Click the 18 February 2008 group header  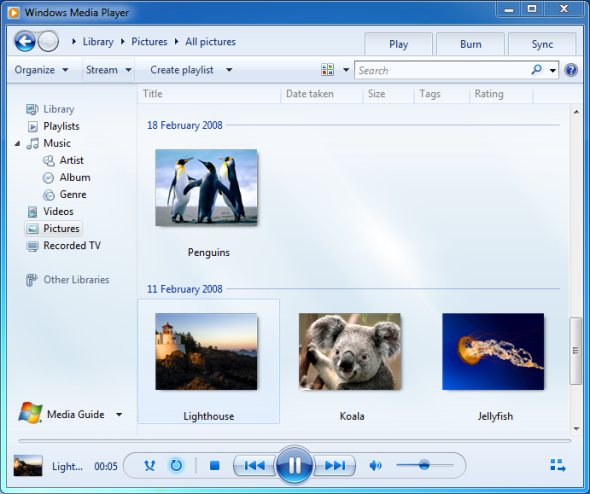[x=184, y=125]
